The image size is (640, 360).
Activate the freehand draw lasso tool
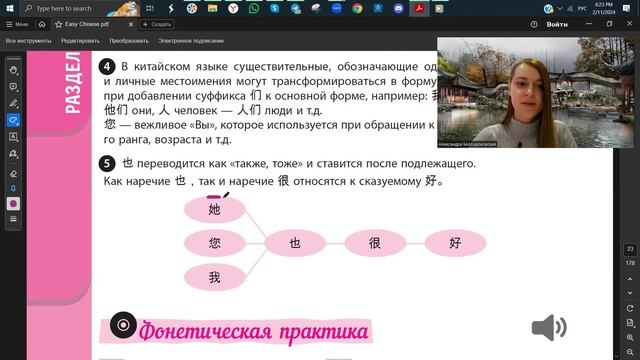[x=13, y=120]
